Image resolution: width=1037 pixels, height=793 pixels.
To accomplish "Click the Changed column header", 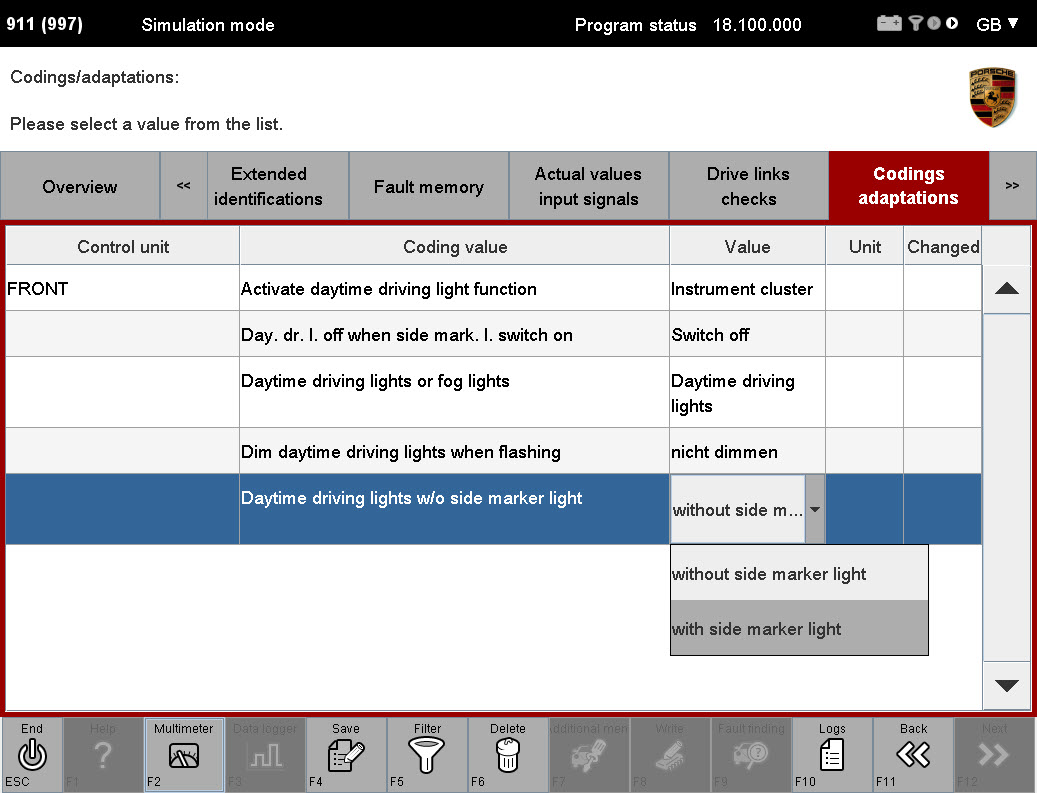I will pos(943,247).
